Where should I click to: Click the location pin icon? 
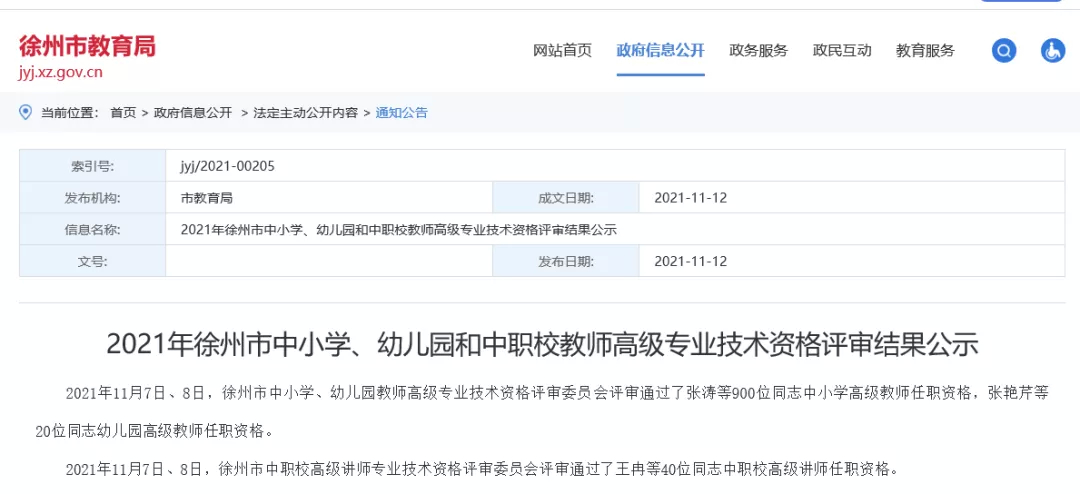(25, 112)
